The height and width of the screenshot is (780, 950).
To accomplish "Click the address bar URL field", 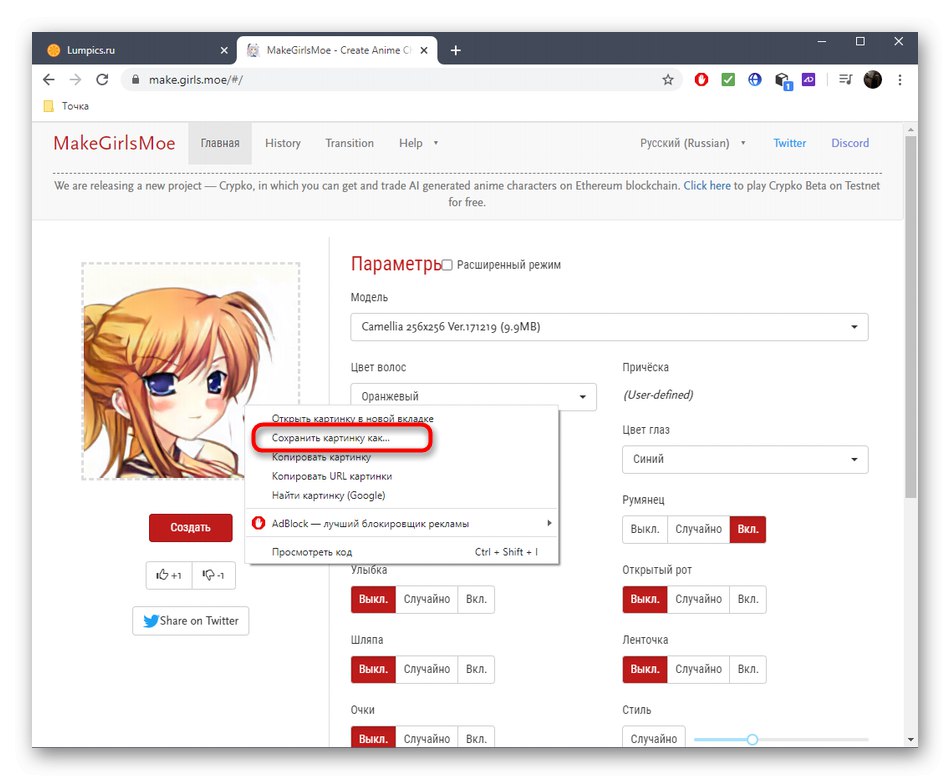I will (x=400, y=80).
